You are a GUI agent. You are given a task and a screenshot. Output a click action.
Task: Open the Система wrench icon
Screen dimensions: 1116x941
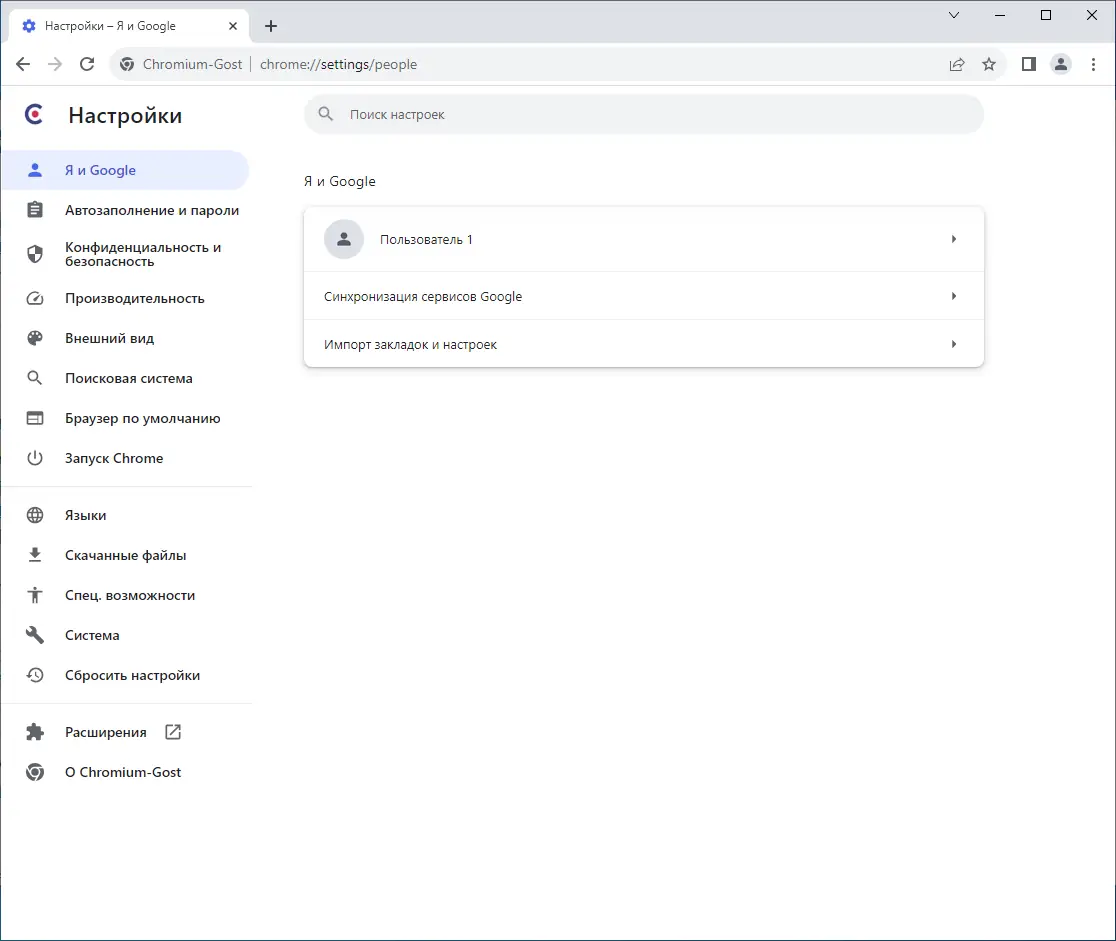(x=35, y=635)
